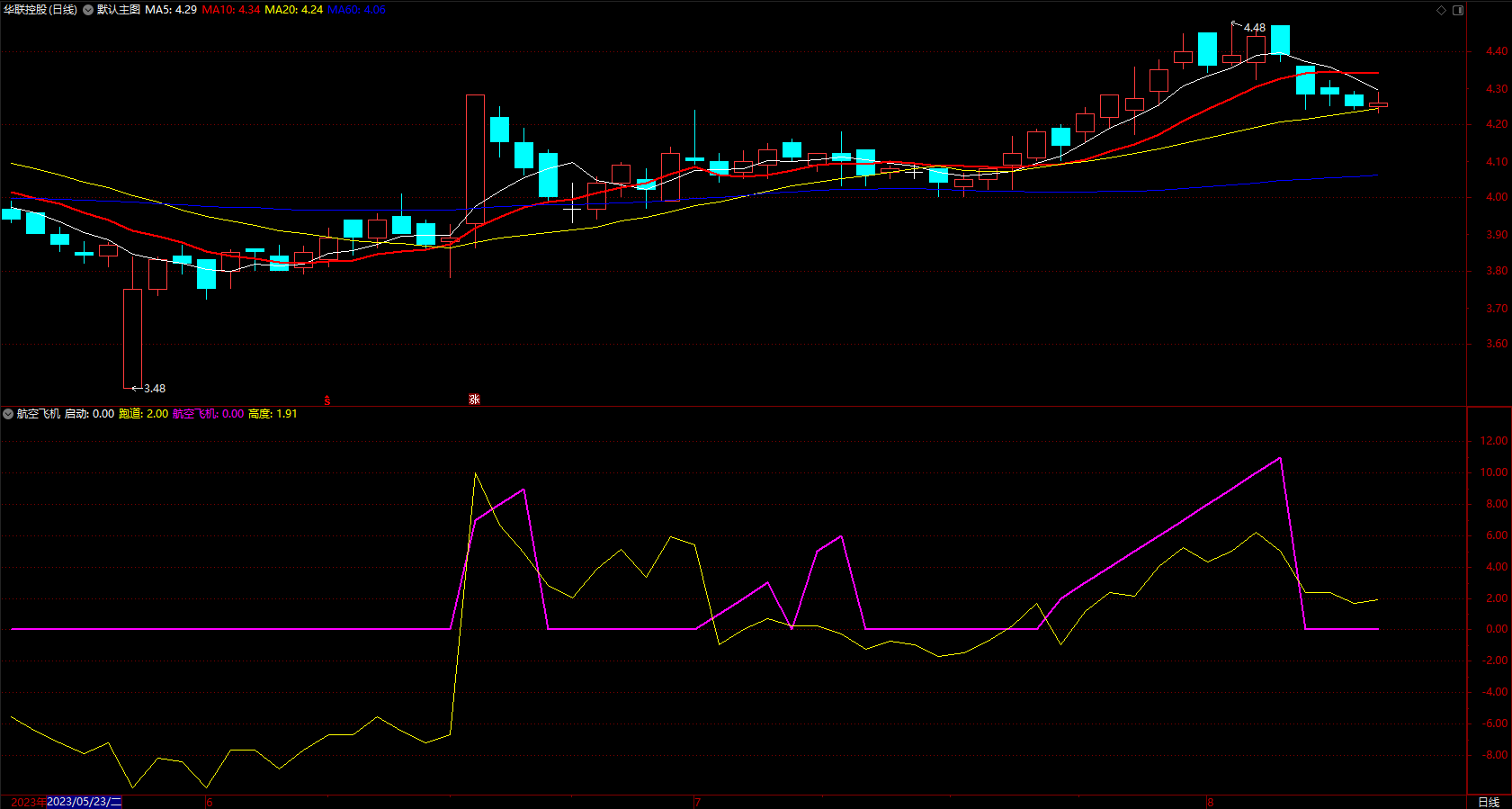Click the 3.60 price axis label
This screenshot has width=1512, height=809.
(1497, 344)
